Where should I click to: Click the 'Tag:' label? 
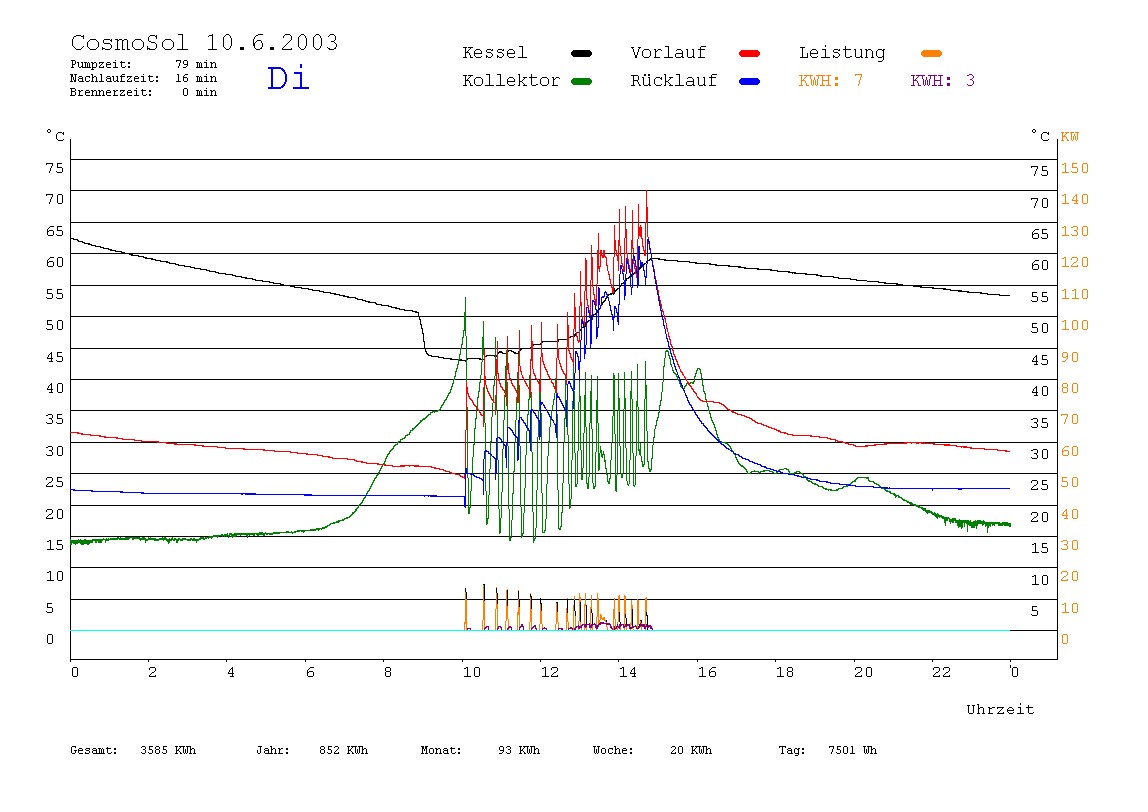(792, 750)
